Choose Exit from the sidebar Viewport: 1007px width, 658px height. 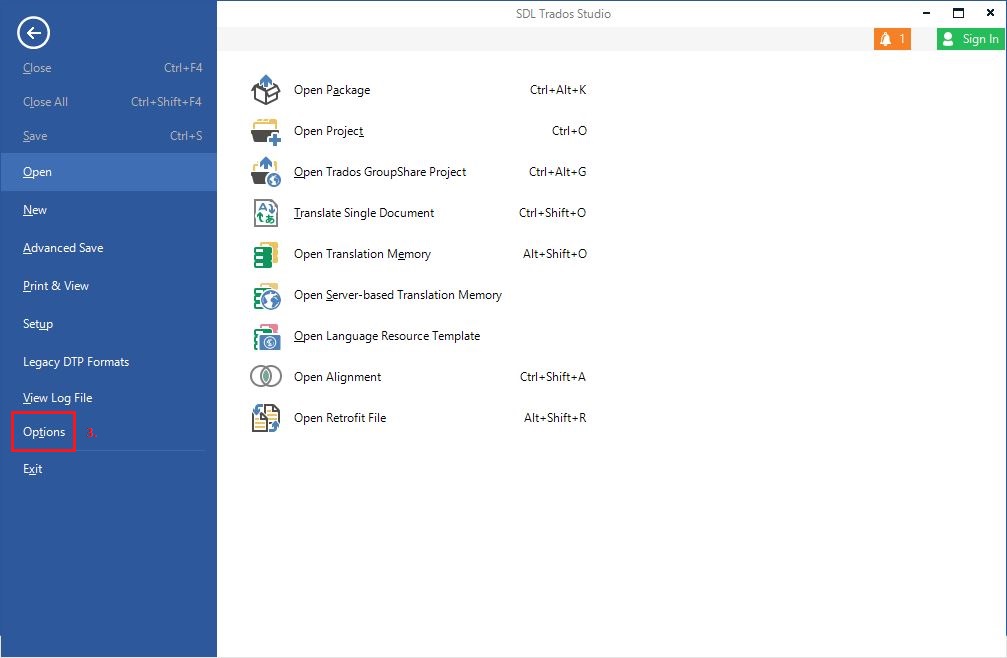[33, 469]
